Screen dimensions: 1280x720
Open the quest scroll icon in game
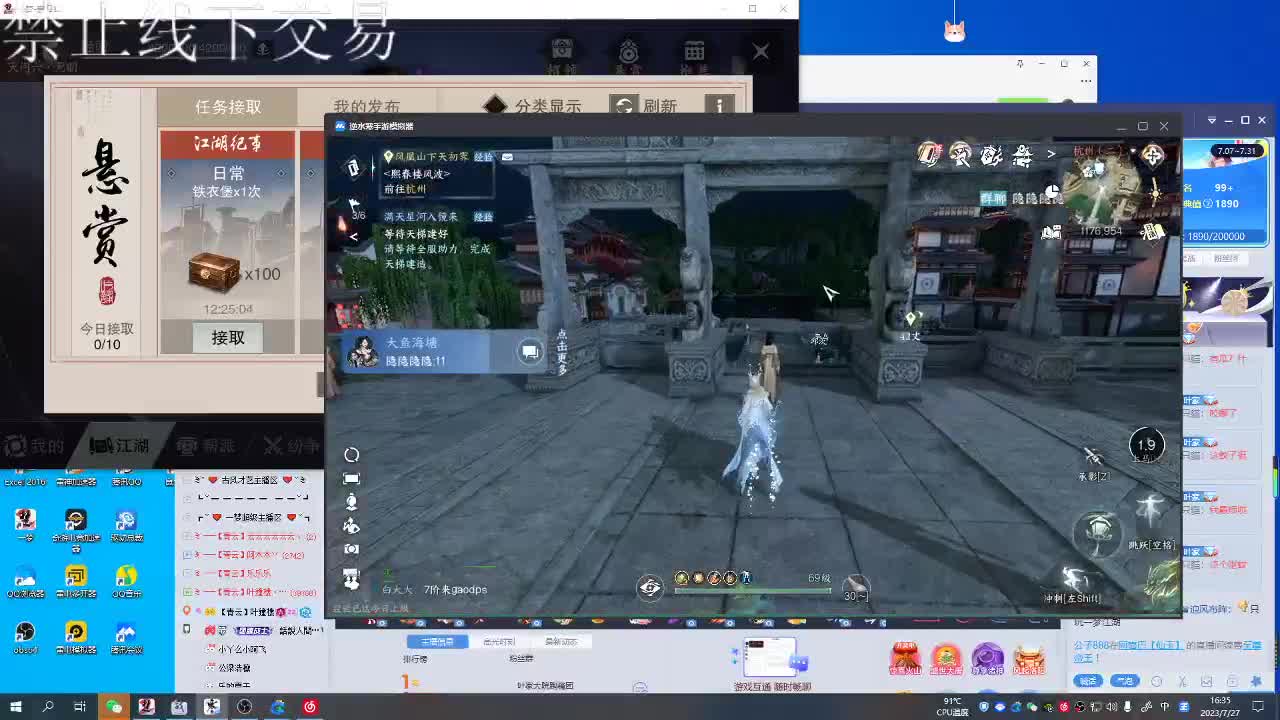[x=352, y=168]
